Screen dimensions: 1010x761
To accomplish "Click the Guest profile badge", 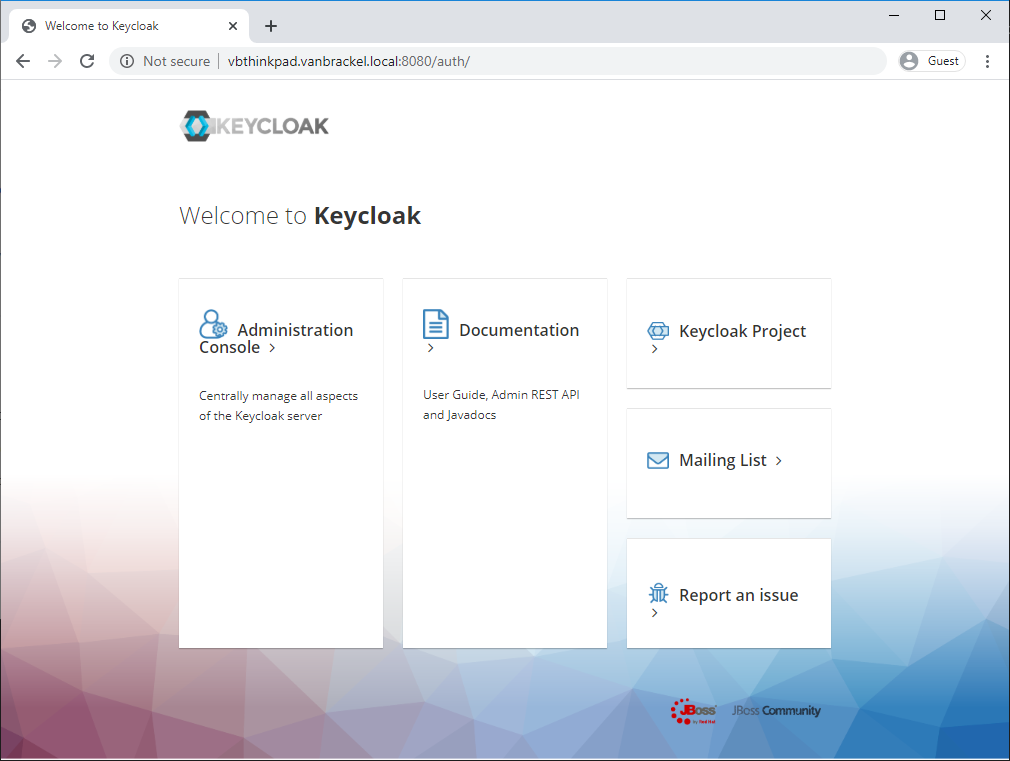I will coord(931,60).
